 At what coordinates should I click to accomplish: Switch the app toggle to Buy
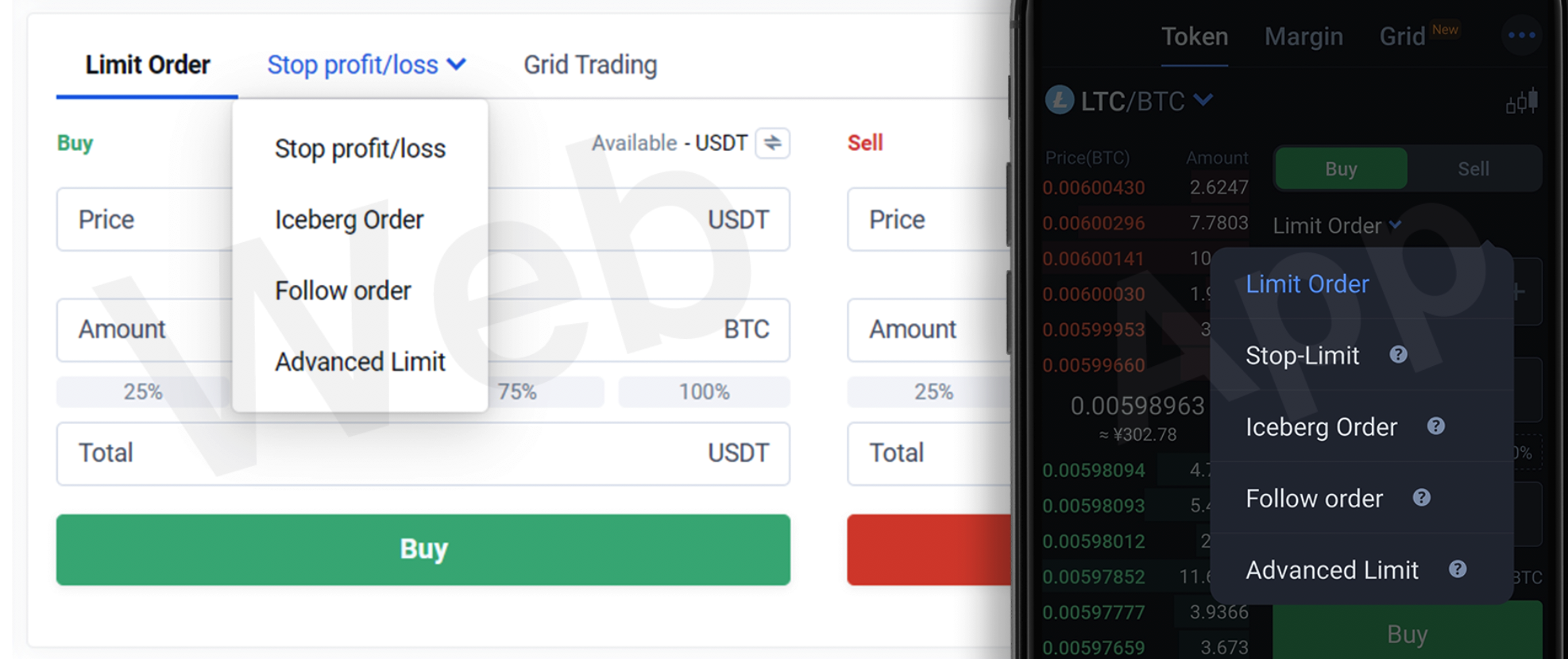pyautogui.click(x=1341, y=169)
